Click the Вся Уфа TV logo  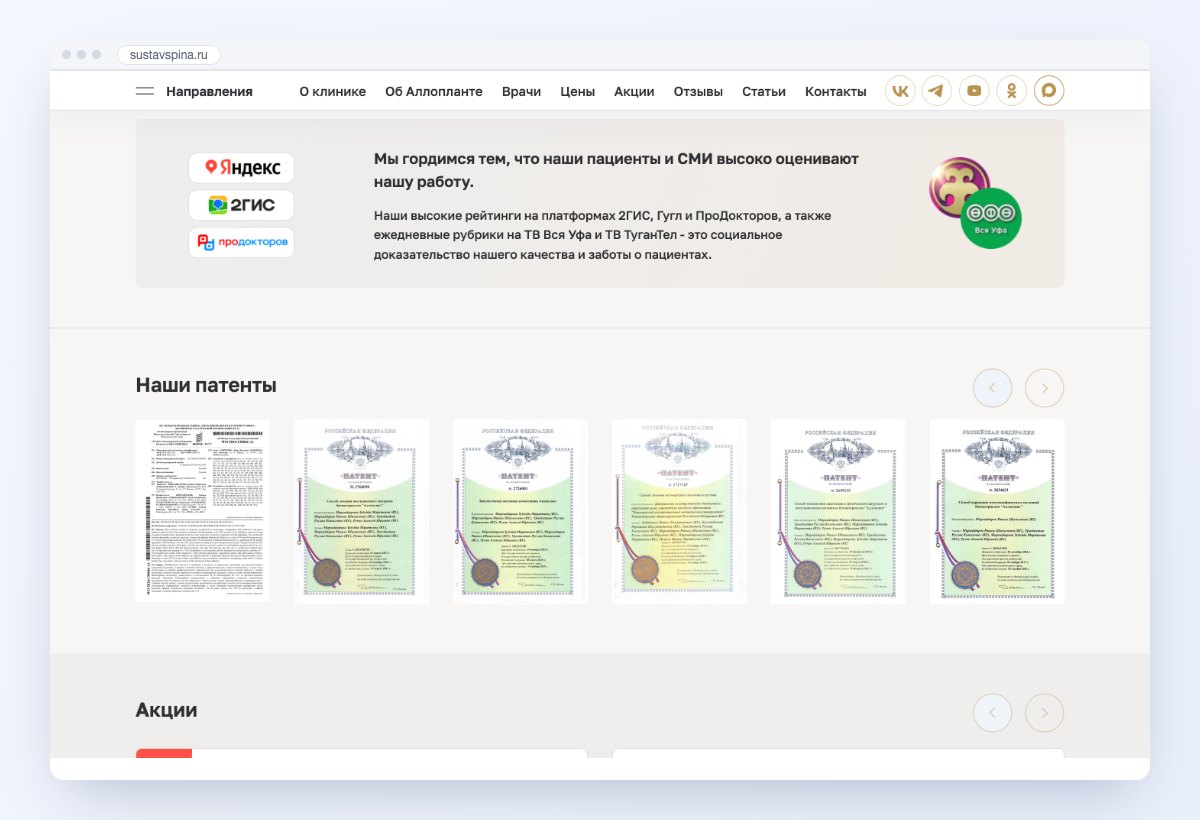pos(991,217)
